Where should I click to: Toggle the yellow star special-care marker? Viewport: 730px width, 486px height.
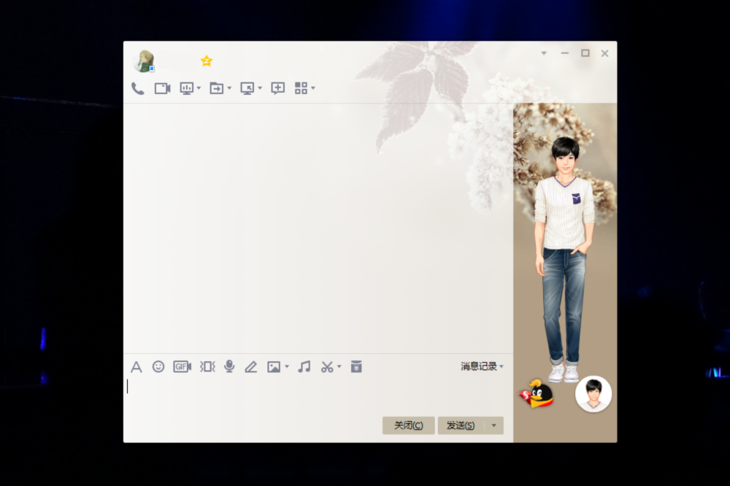(207, 61)
